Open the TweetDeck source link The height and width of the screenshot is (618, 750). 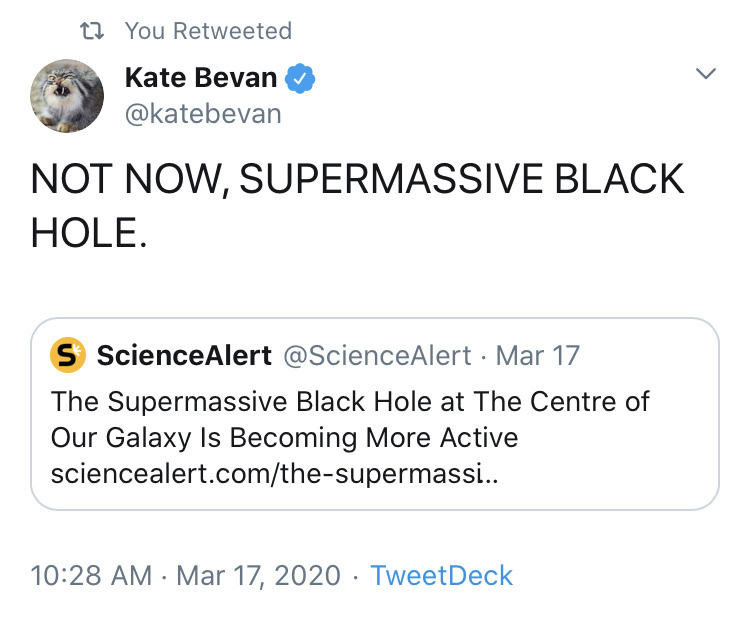(x=441, y=575)
